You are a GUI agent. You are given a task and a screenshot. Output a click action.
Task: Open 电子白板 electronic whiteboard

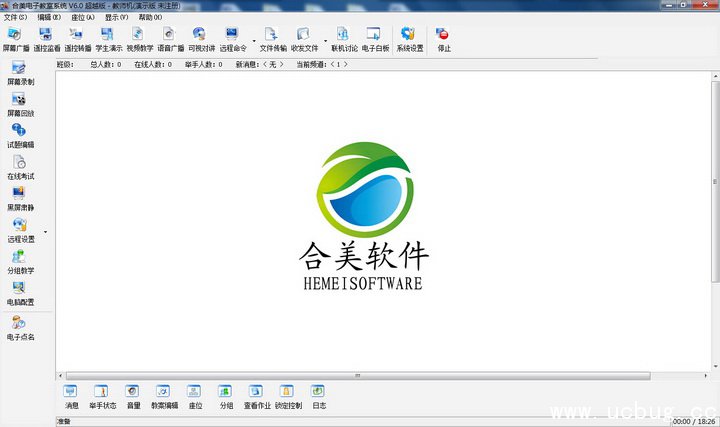375,39
